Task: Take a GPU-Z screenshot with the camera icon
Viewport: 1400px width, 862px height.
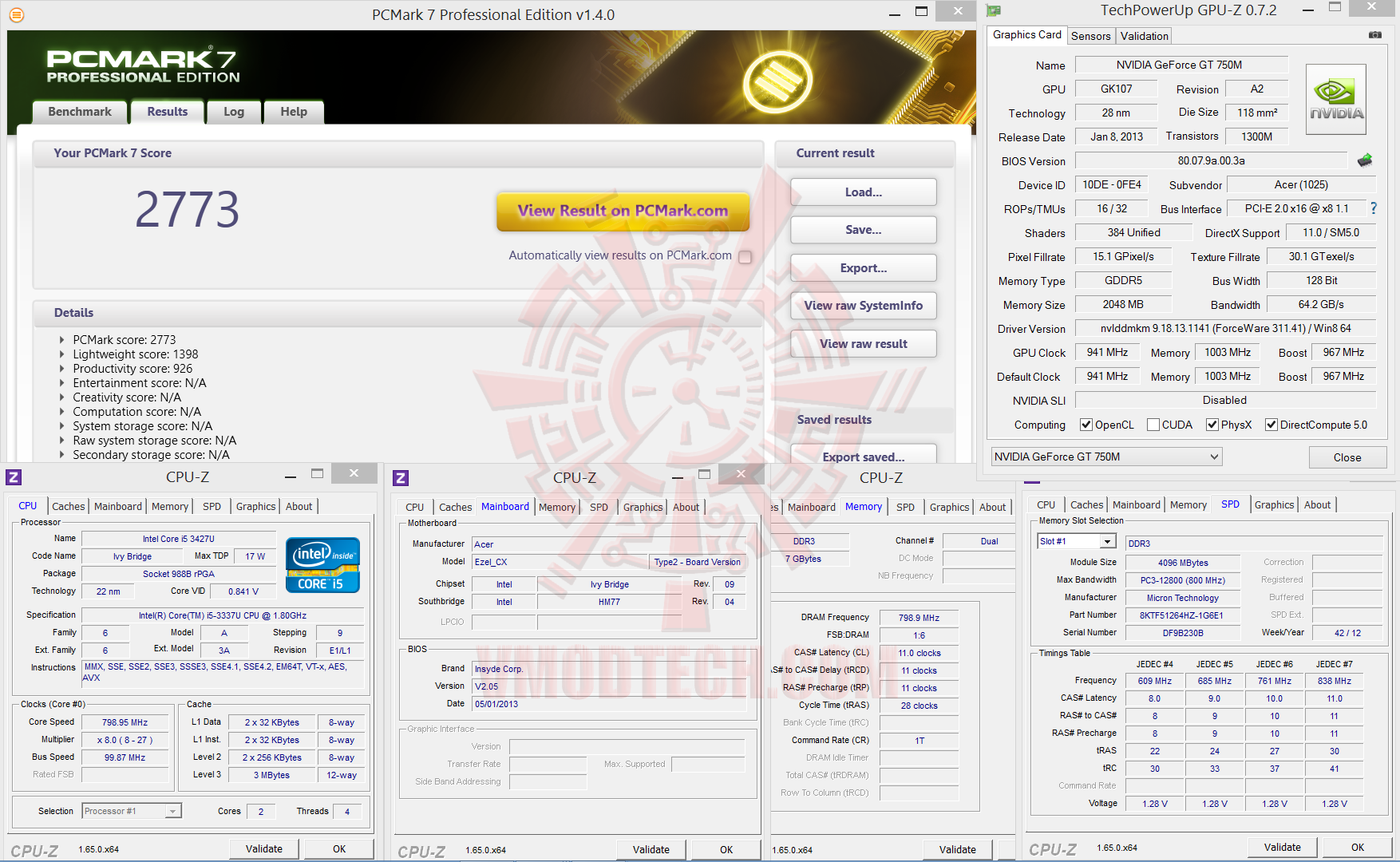Action: coord(1375,35)
